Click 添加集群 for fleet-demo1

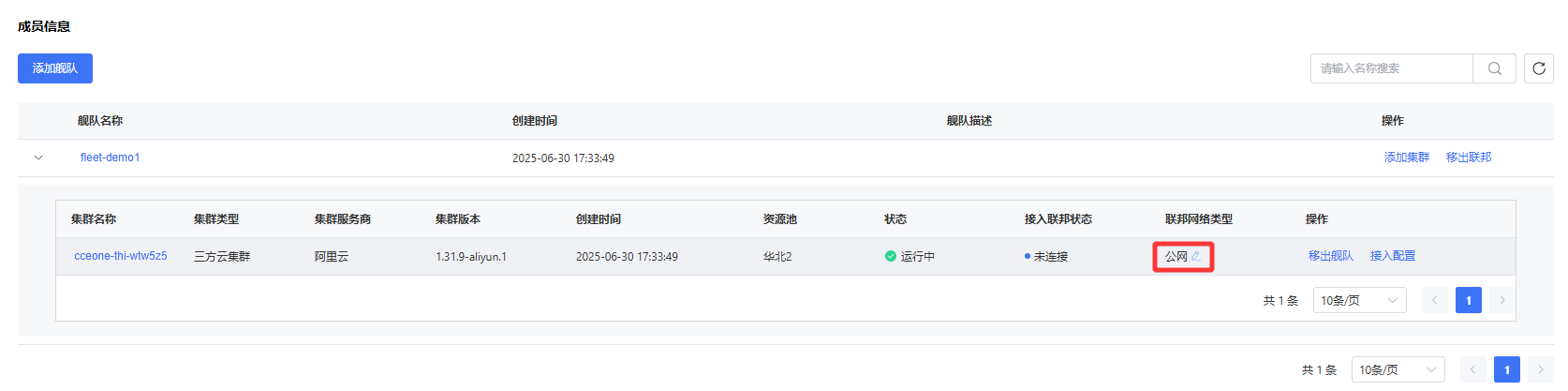coord(1407,158)
